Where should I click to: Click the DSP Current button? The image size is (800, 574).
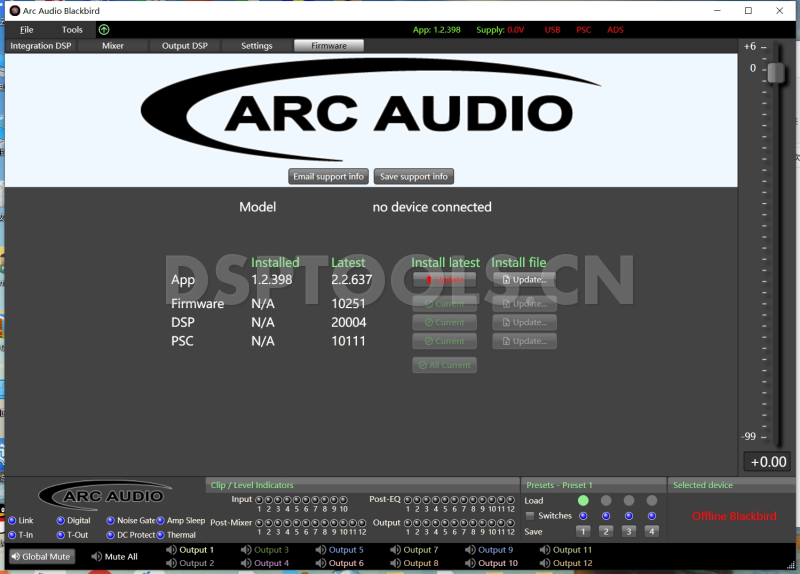[x=444, y=322]
